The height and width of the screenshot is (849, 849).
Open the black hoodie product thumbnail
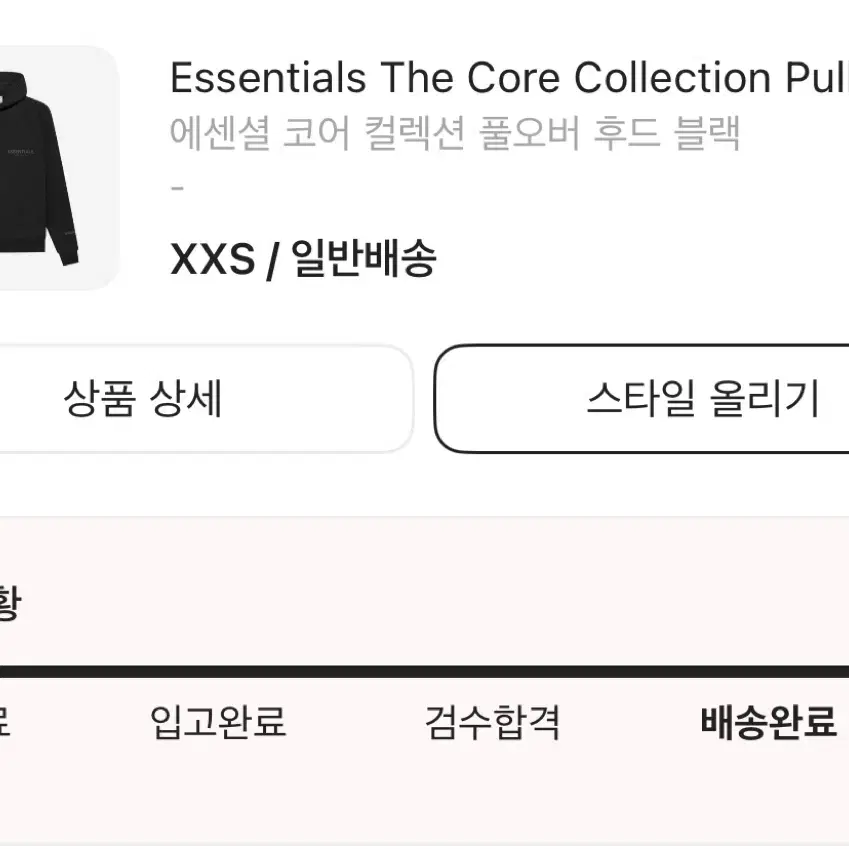(58, 168)
